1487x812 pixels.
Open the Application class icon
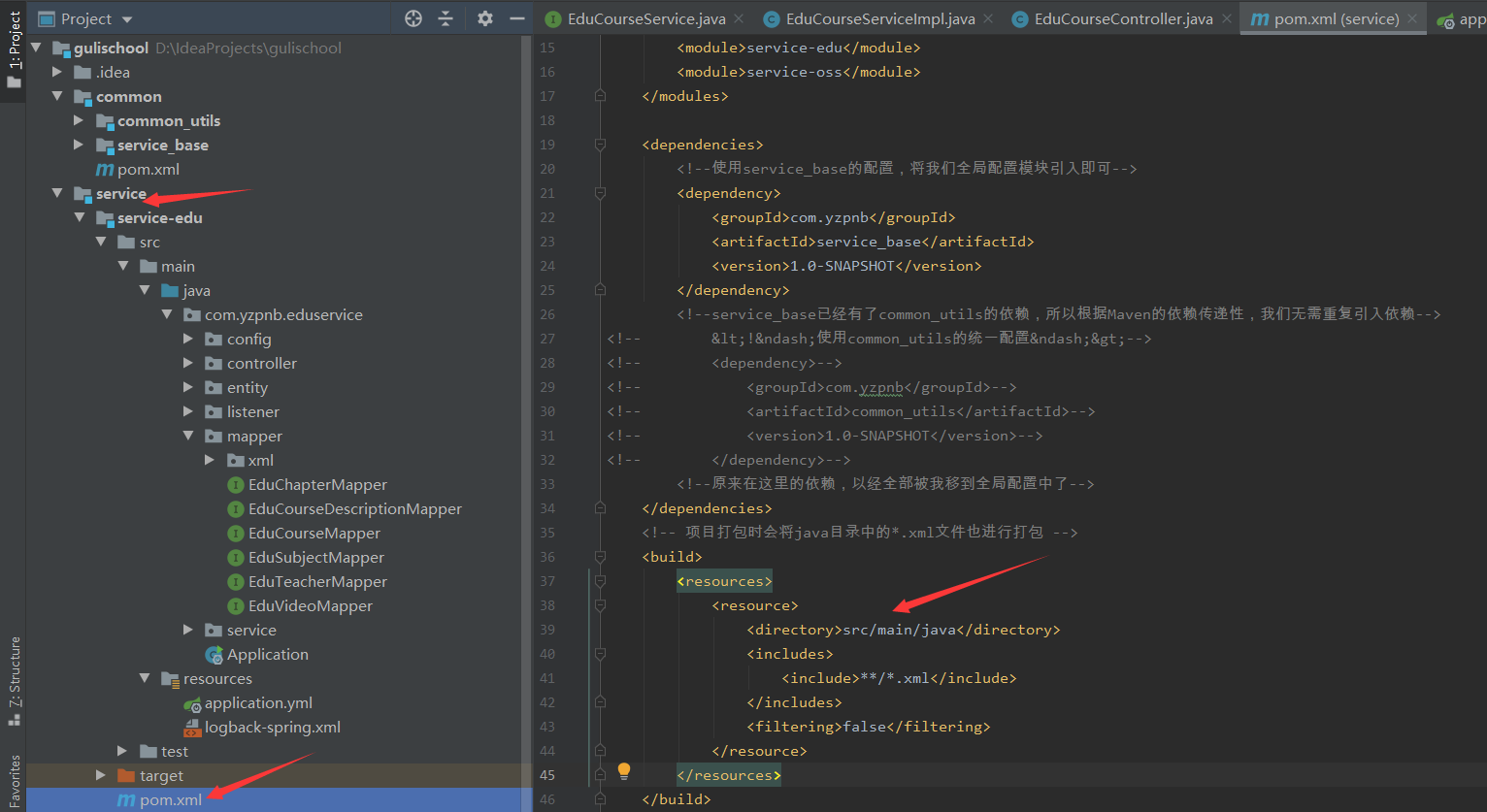click(215, 655)
